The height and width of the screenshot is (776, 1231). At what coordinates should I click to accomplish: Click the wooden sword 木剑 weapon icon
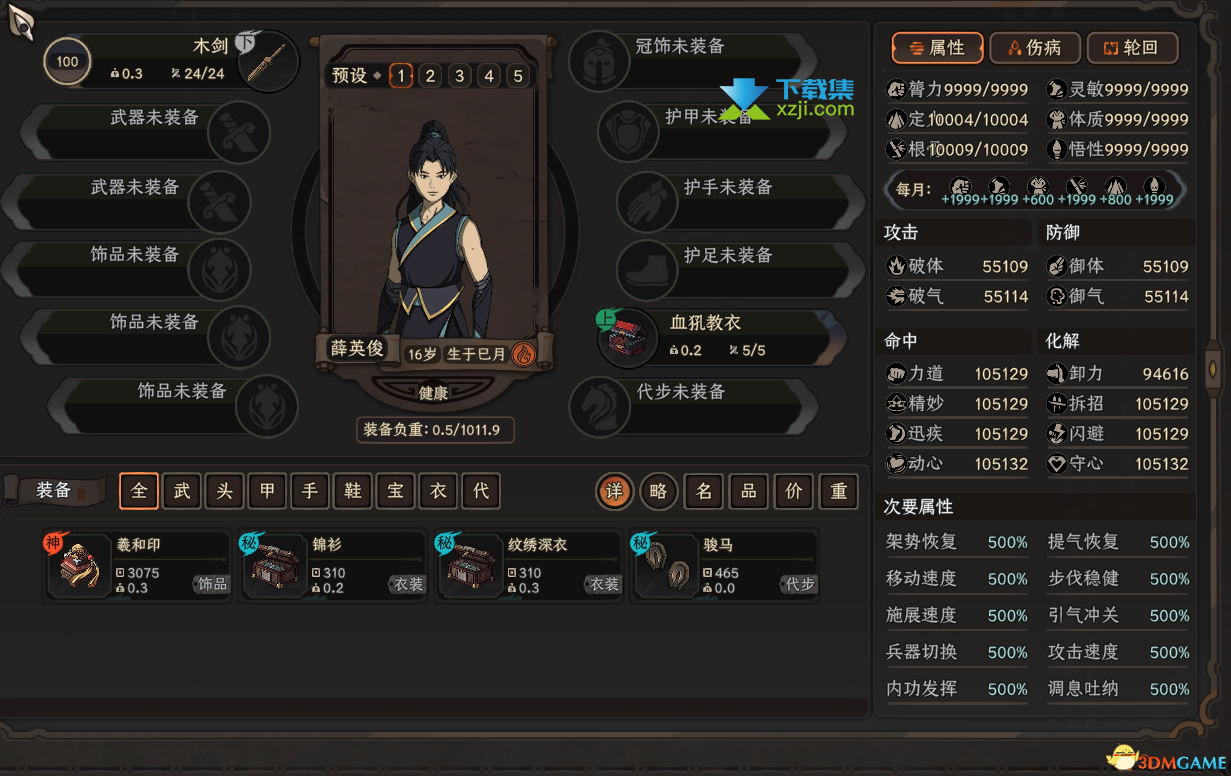click(269, 61)
